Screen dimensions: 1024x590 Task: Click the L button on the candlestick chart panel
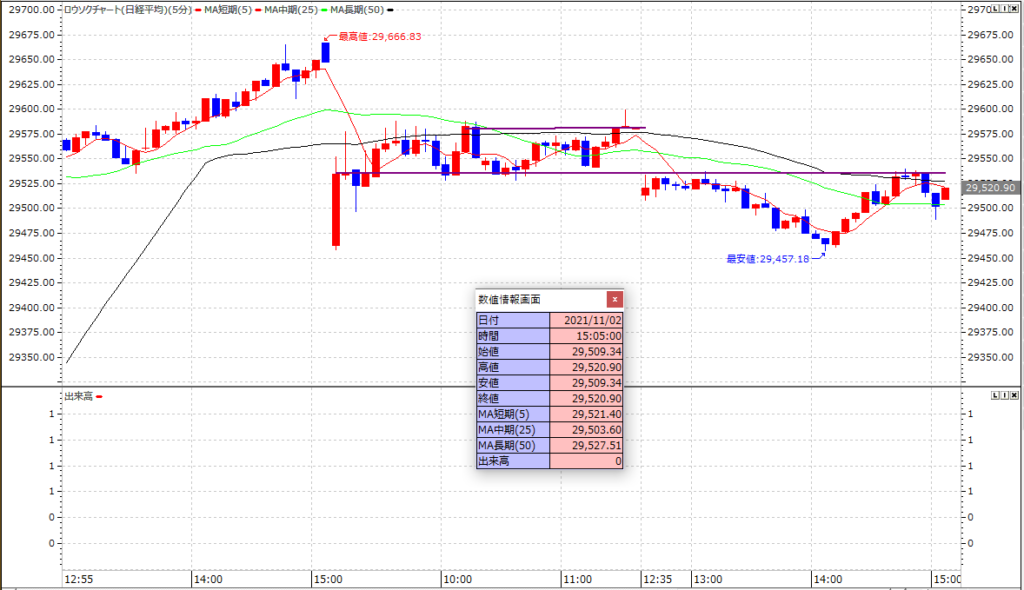(x=995, y=8)
